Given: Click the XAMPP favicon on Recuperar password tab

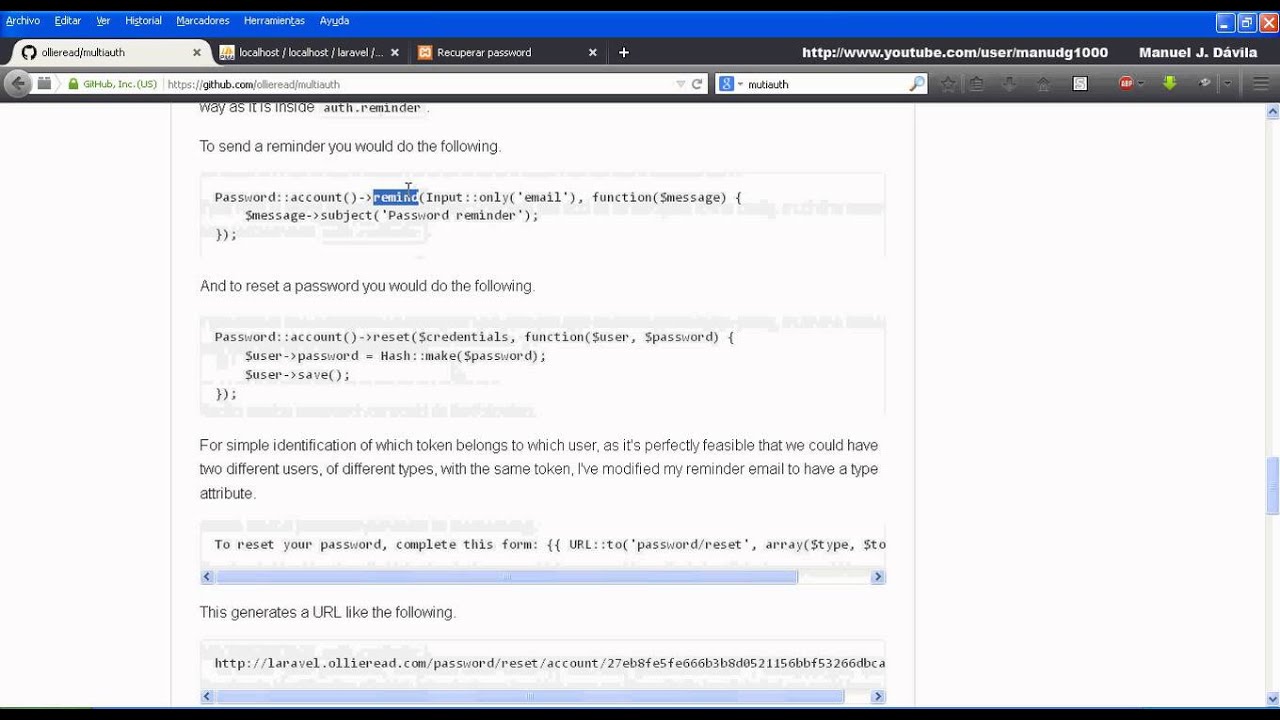Looking at the screenshot, I should [425, 52].
